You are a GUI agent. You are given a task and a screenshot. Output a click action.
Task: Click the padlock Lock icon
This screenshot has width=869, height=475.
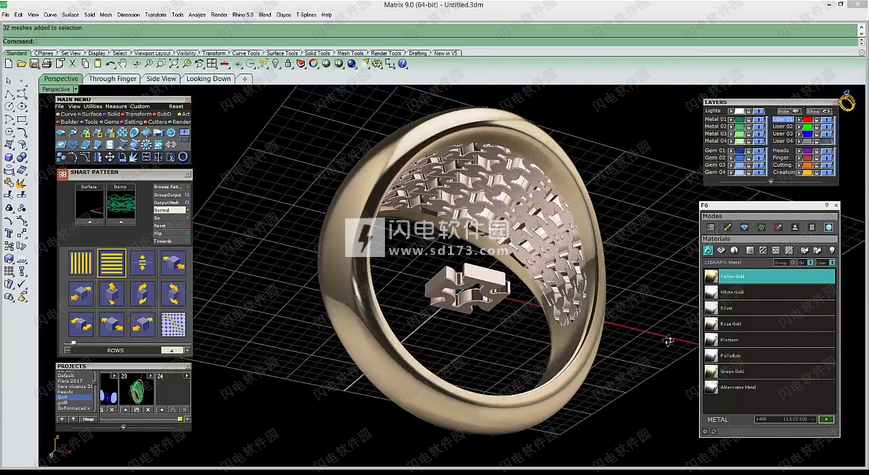288,64
